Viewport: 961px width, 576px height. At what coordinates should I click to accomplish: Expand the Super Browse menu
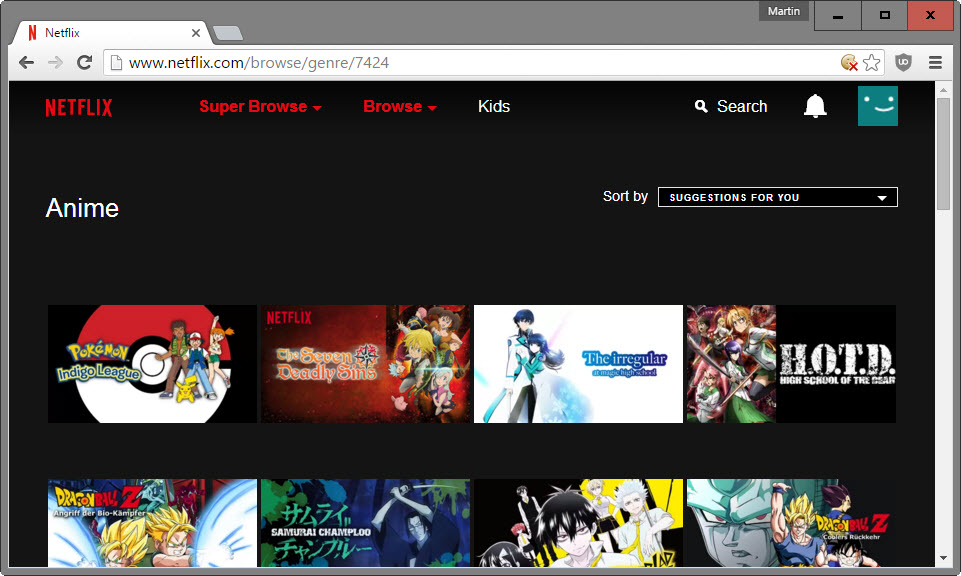[260, 107]
